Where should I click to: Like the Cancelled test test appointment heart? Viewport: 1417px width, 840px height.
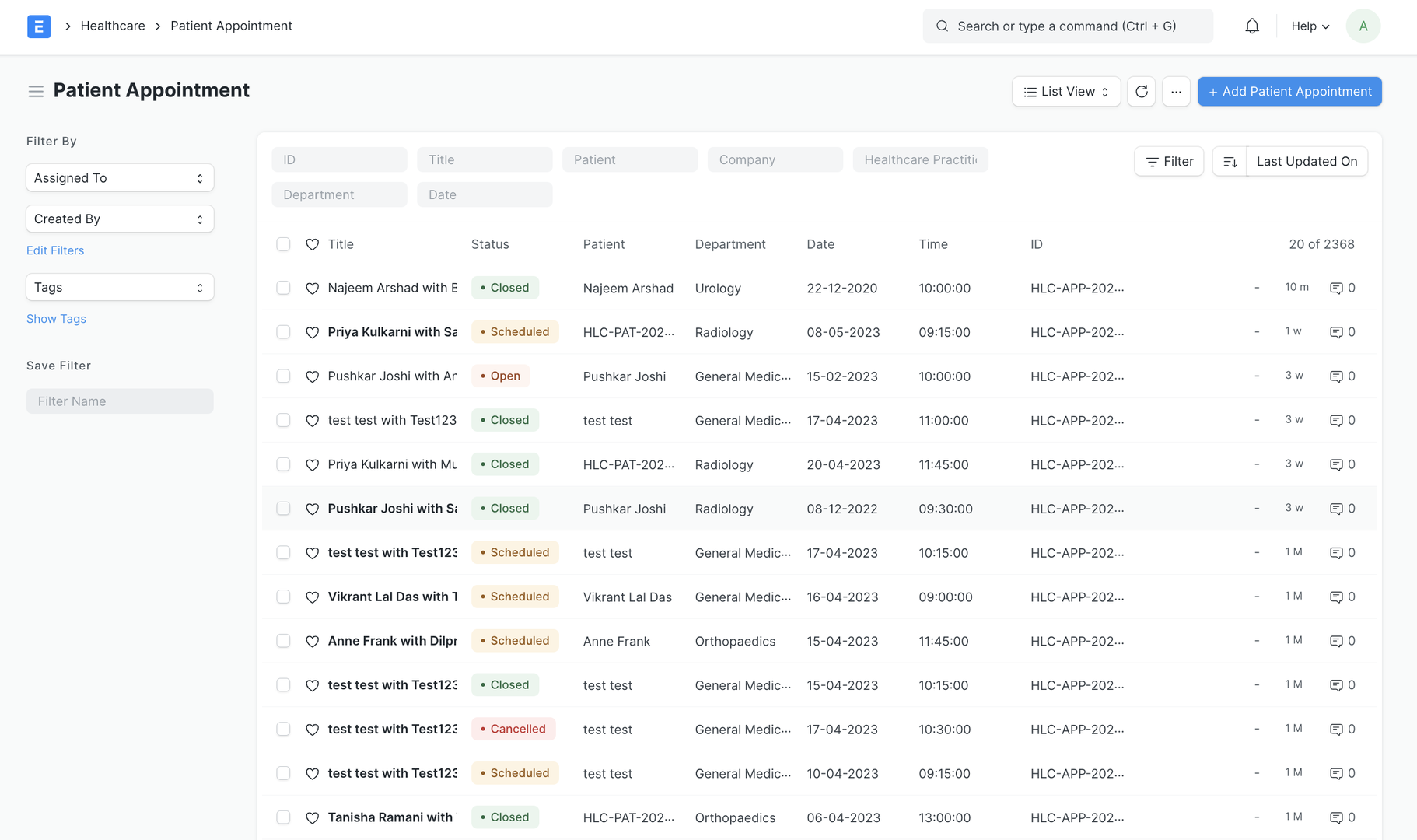pos(312,730)
